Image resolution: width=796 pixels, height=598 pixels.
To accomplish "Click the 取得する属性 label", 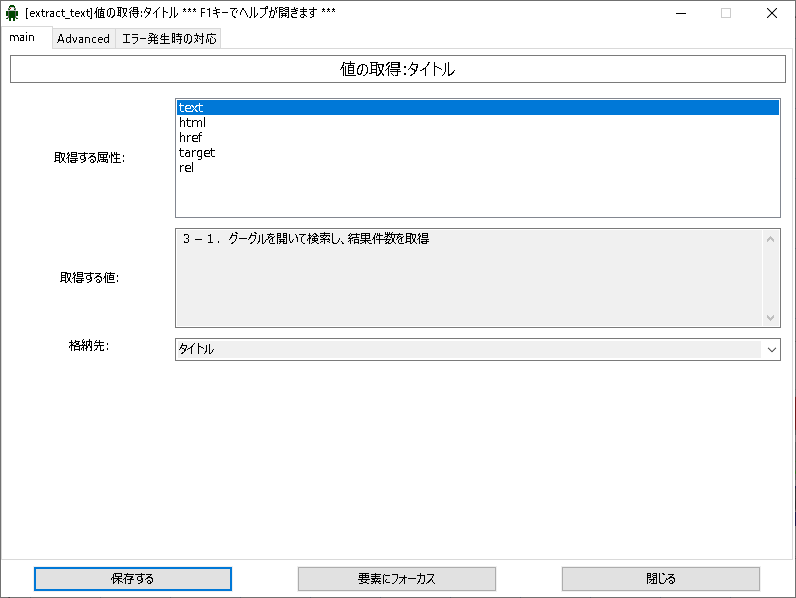I will click(x=89, y=158).
